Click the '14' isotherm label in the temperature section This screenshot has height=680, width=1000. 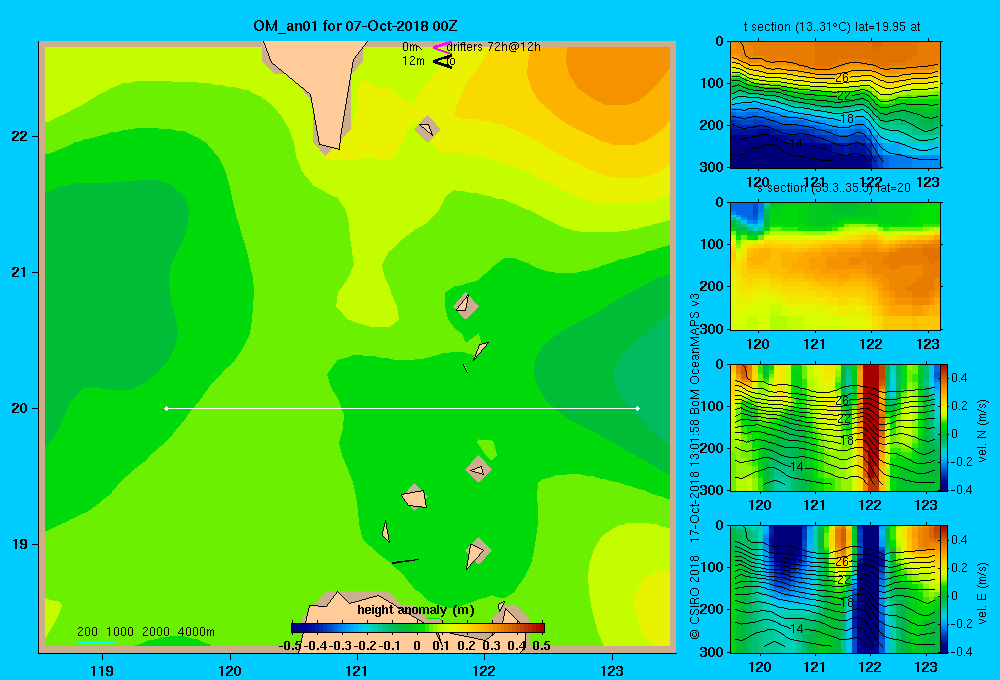pos(796,144)
